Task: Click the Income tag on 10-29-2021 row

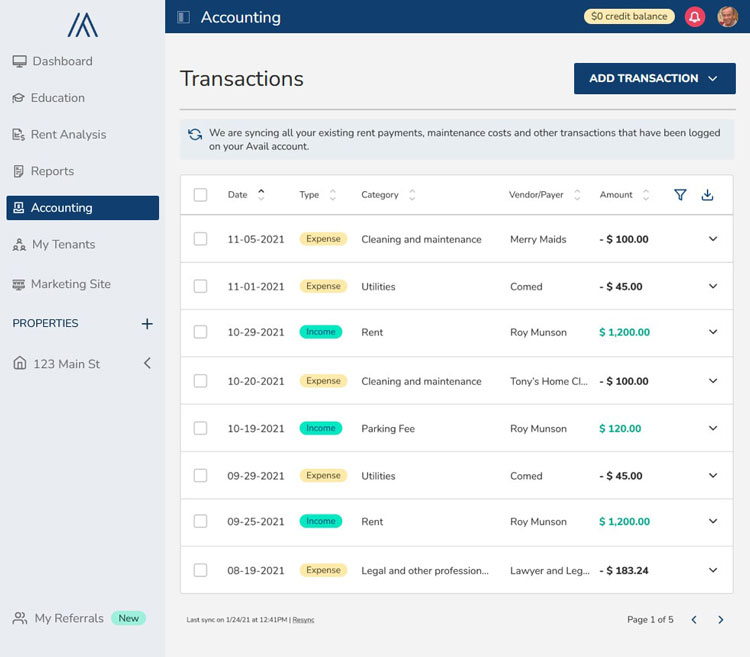Action: pyautogui.click(x=320, y=332)
